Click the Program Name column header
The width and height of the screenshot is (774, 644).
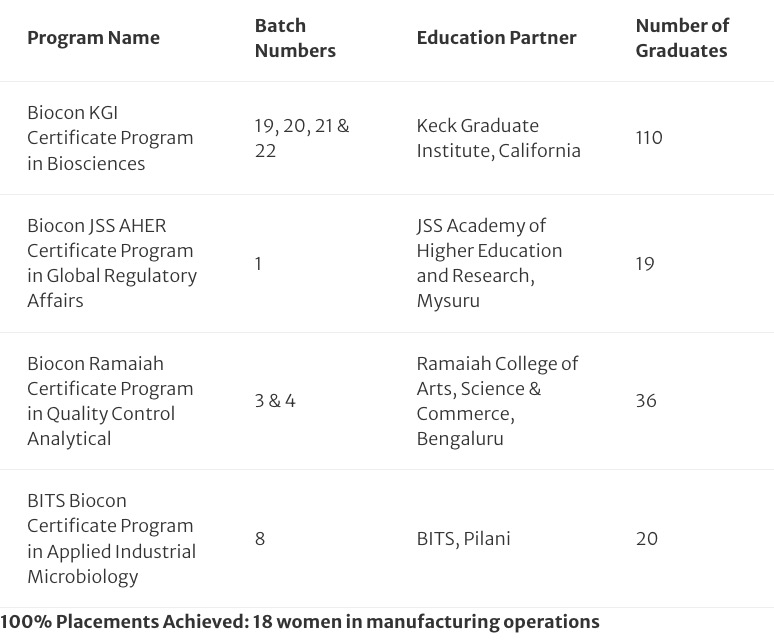tap(93, 38)
